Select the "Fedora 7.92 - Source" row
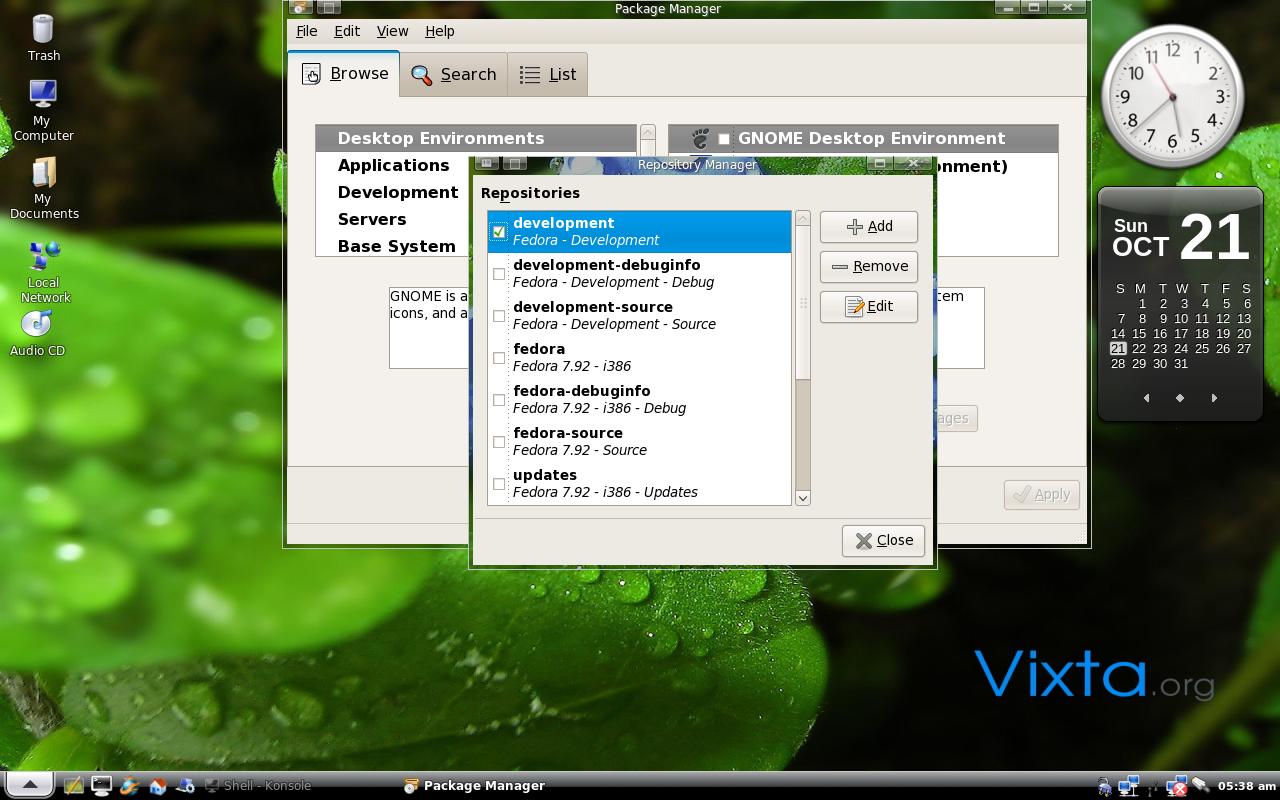The height and width of the screenshot is (800, 1280). 639,442
